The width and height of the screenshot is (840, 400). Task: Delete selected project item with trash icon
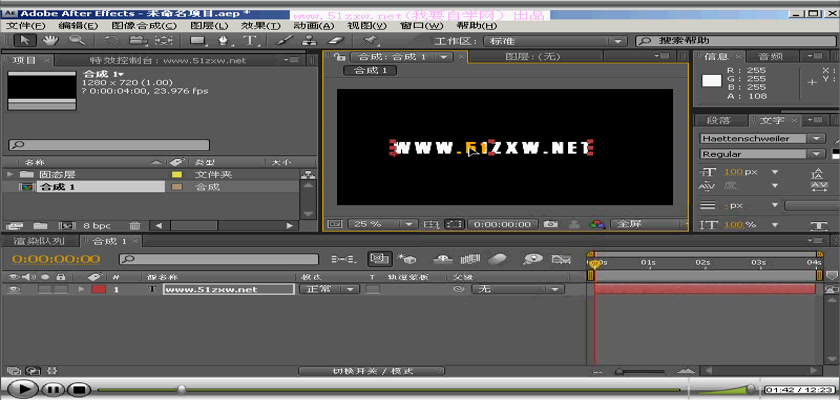(x=134, y=225)
